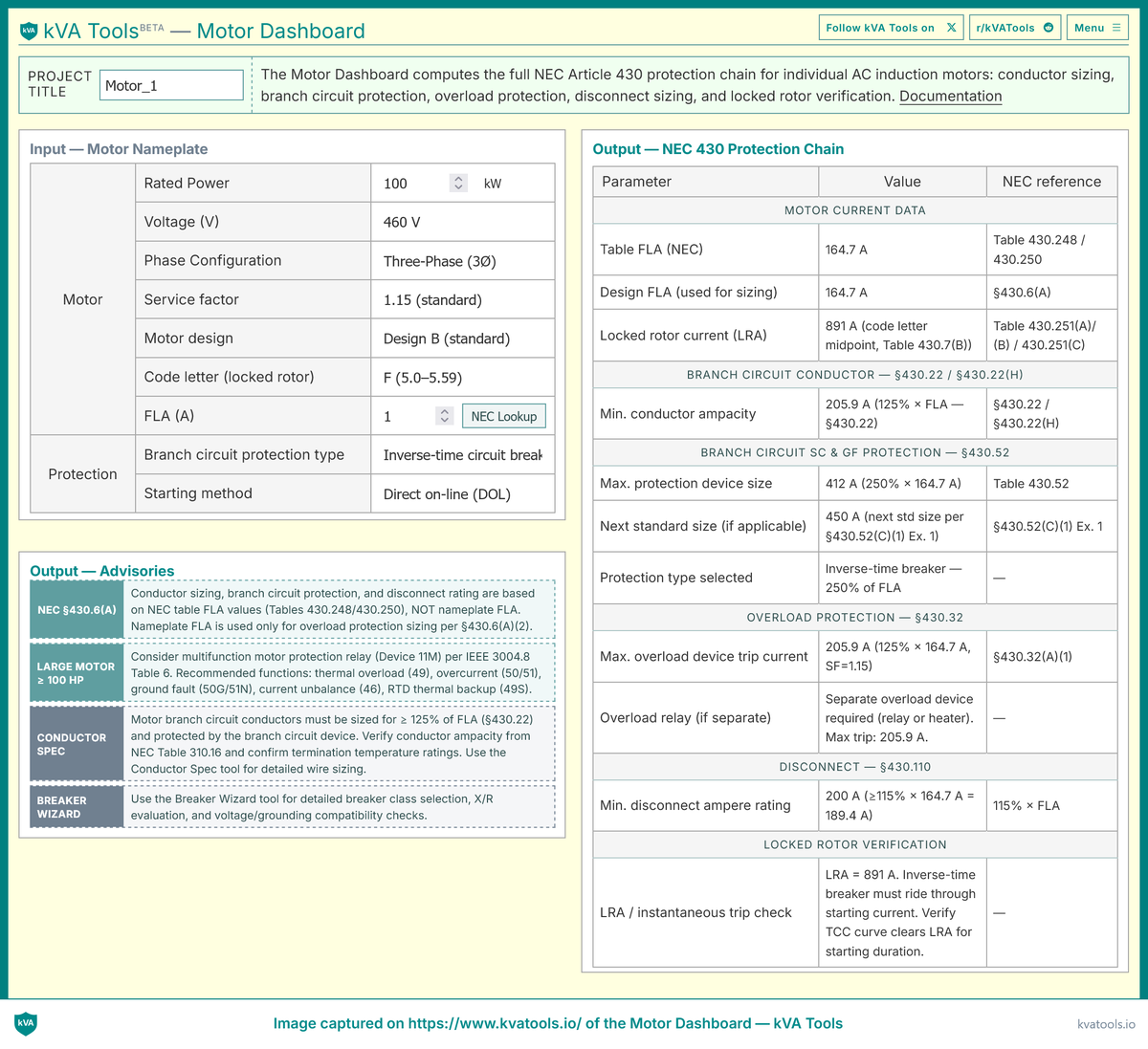Click the Table FLA (NEC) value 164.7 A
This screenshot has width=1148, height=1049.
[x=902, y=250]
